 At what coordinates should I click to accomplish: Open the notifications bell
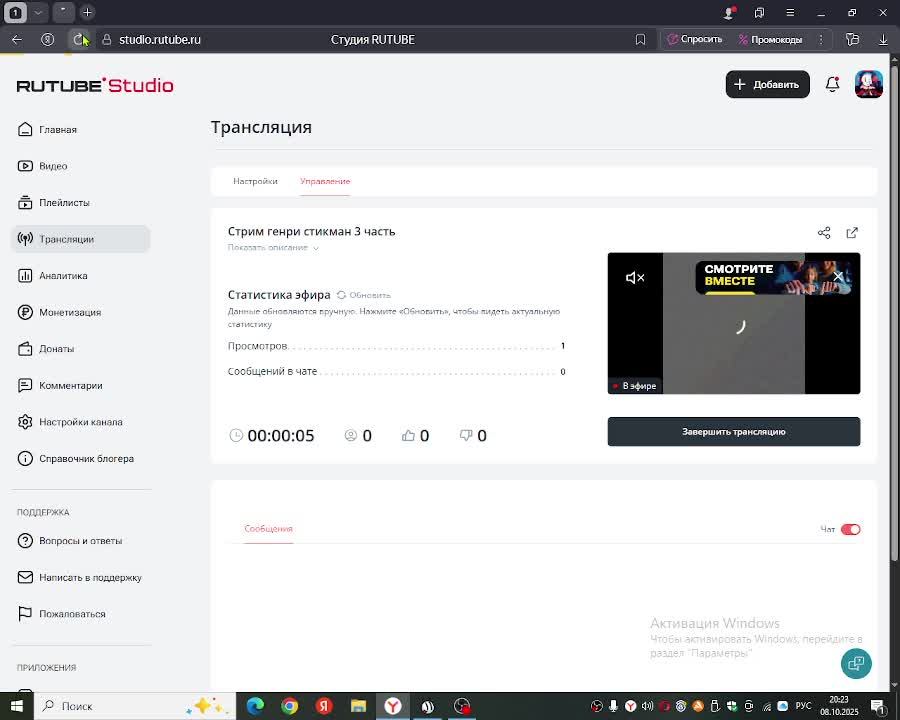click(x=832, y=84)
